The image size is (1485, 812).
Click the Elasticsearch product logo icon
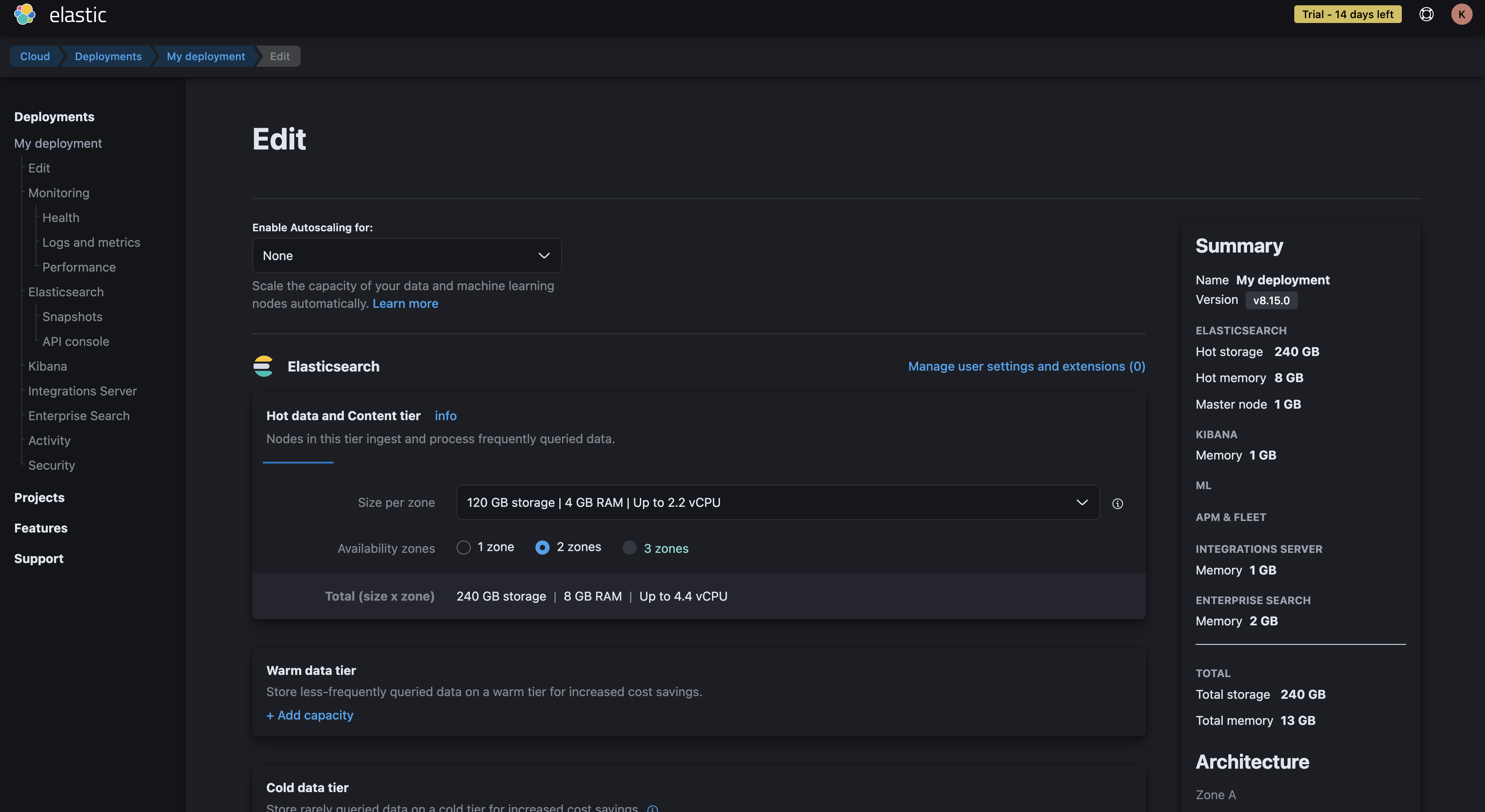(x=263, y=366)
